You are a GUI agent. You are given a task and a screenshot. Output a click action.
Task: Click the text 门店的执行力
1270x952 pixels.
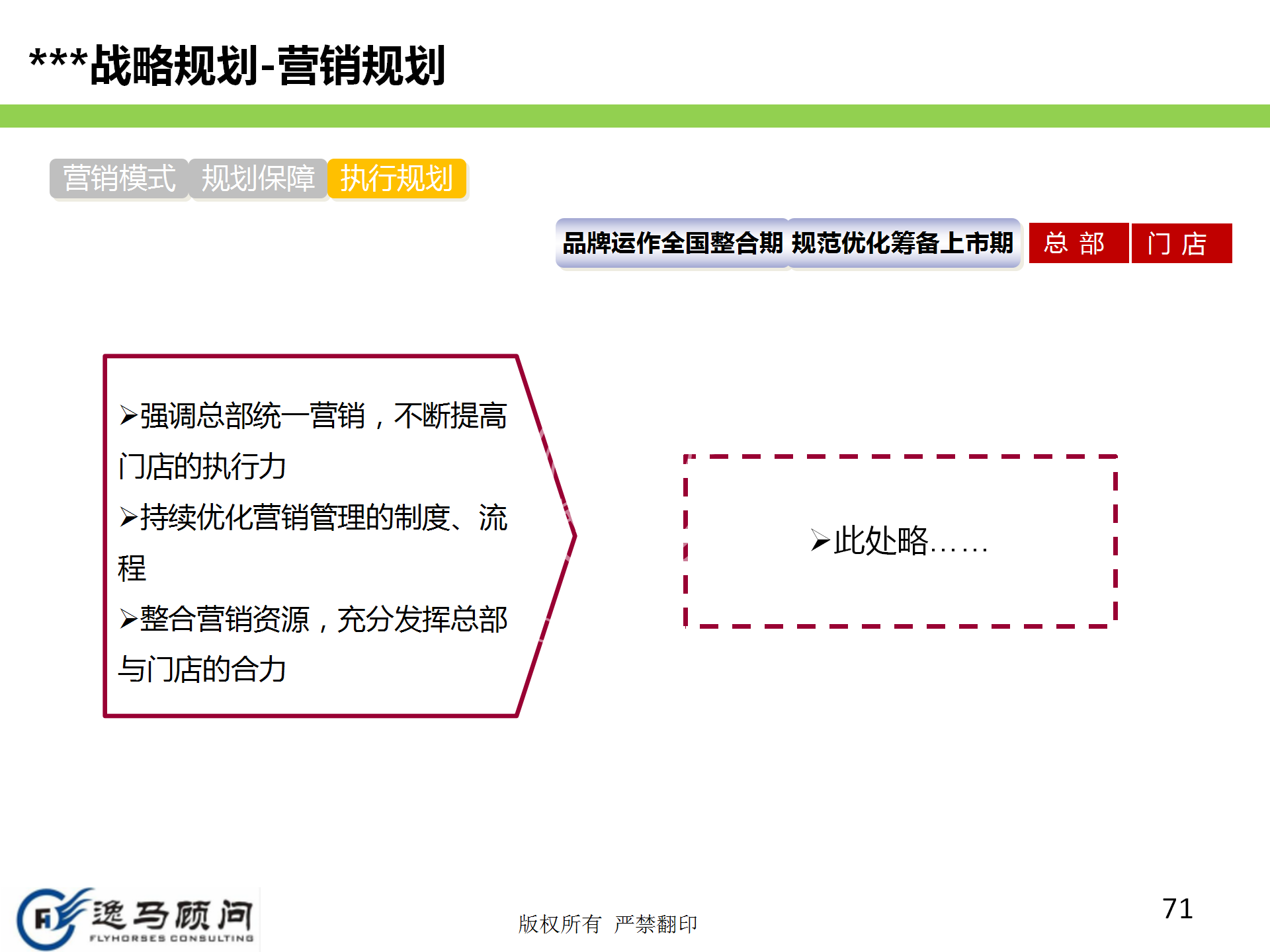point(202,467)
